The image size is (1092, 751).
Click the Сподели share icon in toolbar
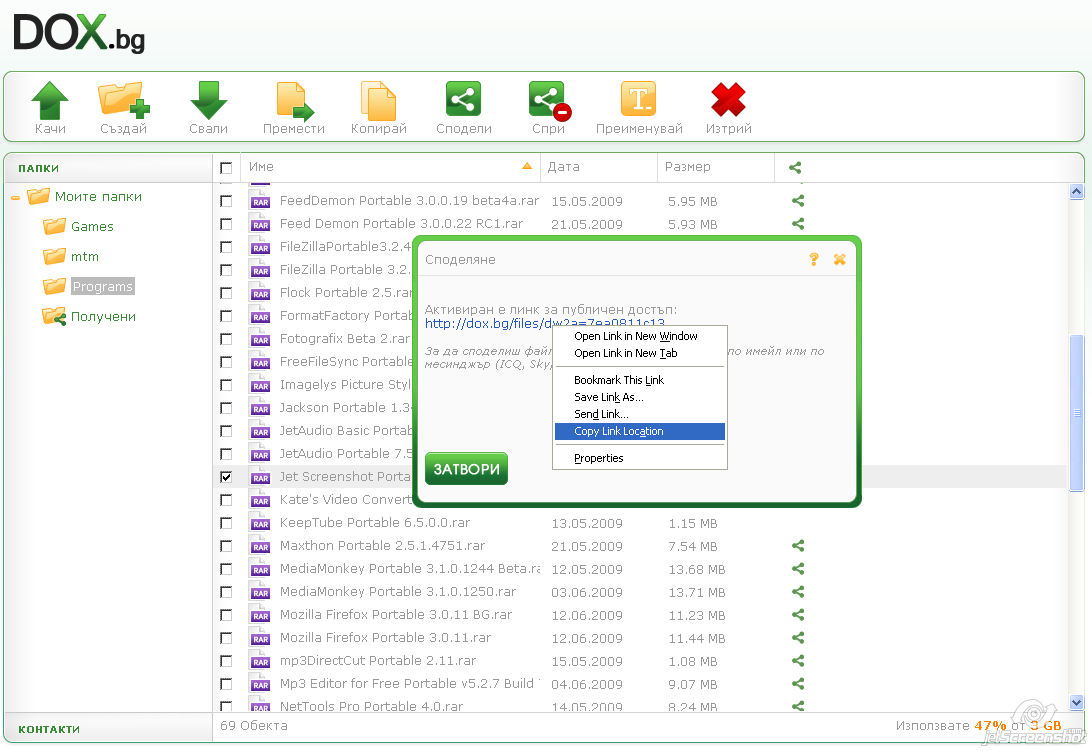pos(464,100)
